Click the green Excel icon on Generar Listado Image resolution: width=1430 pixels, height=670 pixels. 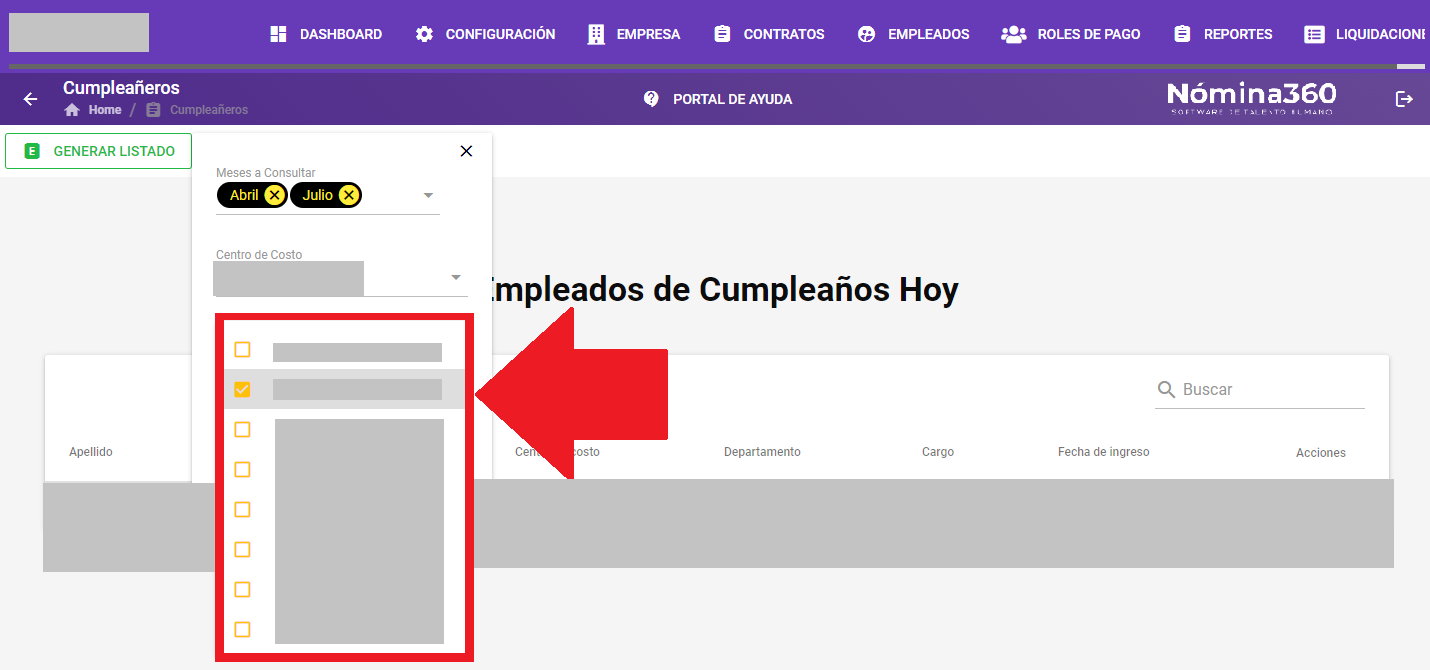tap(32, 152)
